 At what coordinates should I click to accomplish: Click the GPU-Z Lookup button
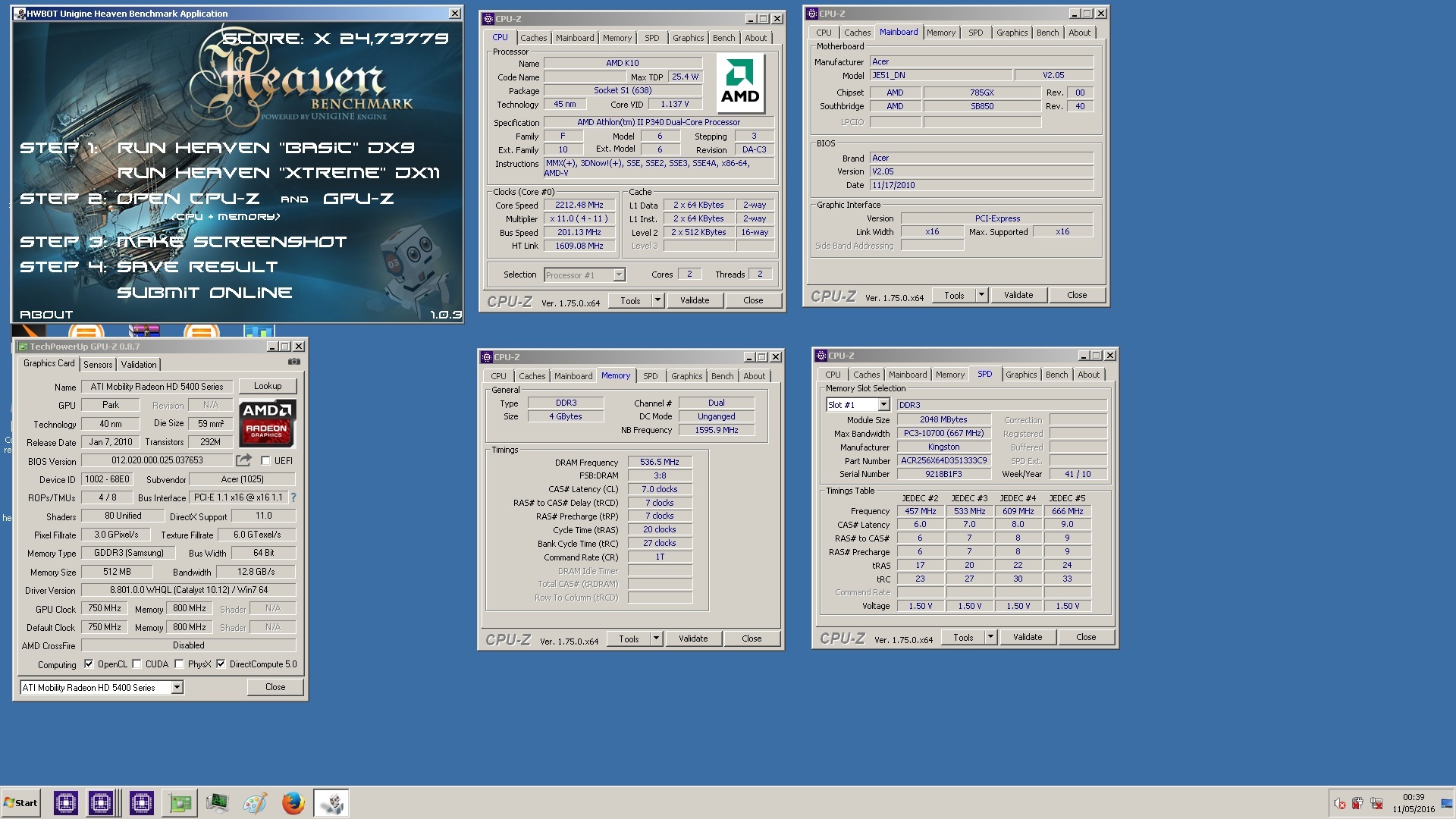(268, 386)
